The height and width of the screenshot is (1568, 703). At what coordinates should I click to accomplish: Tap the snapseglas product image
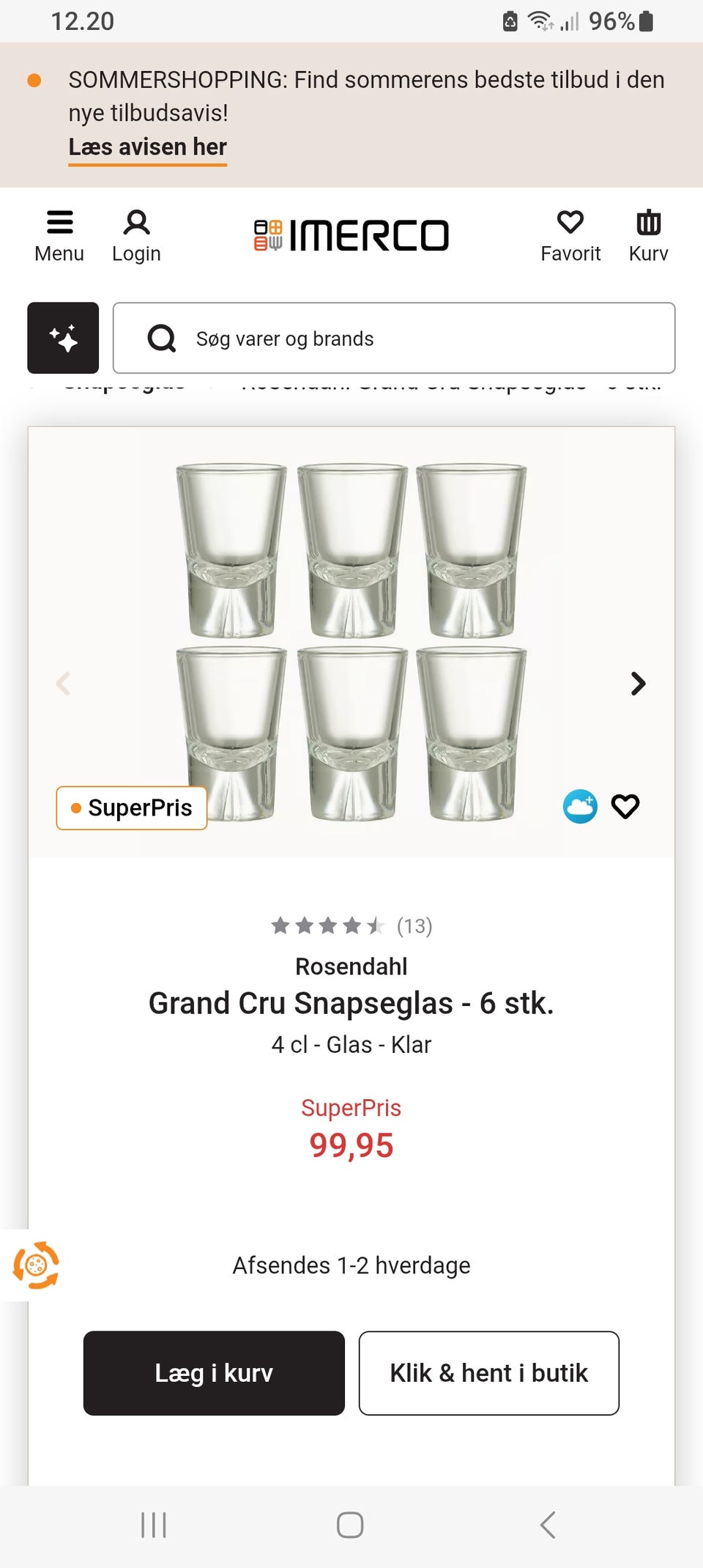click(351, 642)
